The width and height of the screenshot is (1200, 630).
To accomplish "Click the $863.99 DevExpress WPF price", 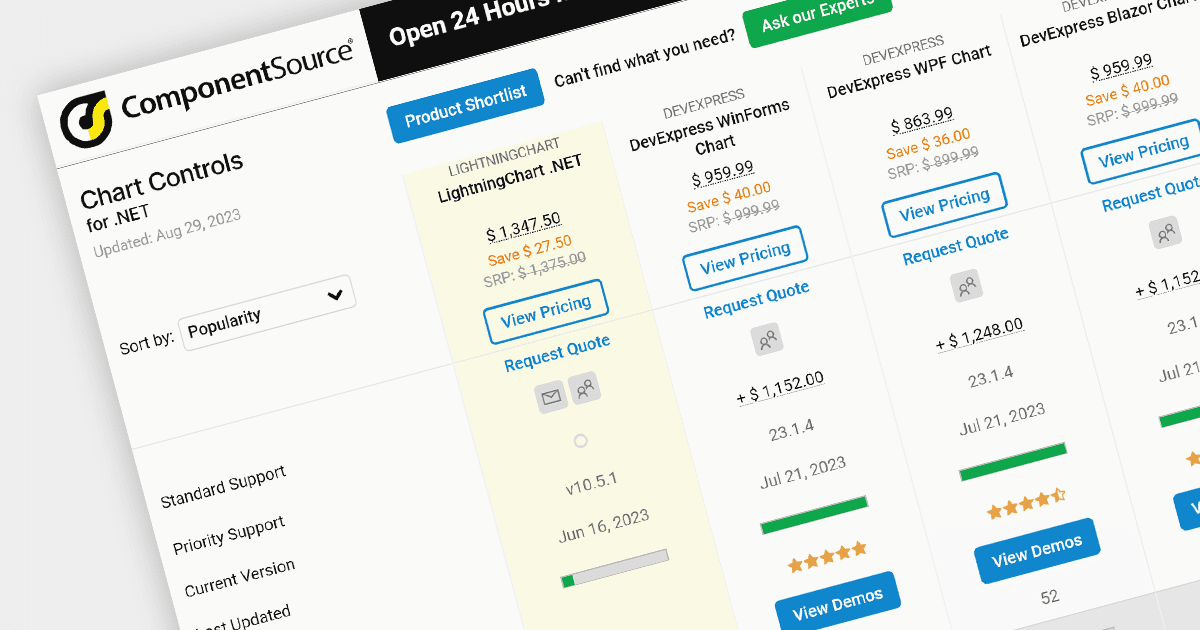I will [x=922, y=122].
